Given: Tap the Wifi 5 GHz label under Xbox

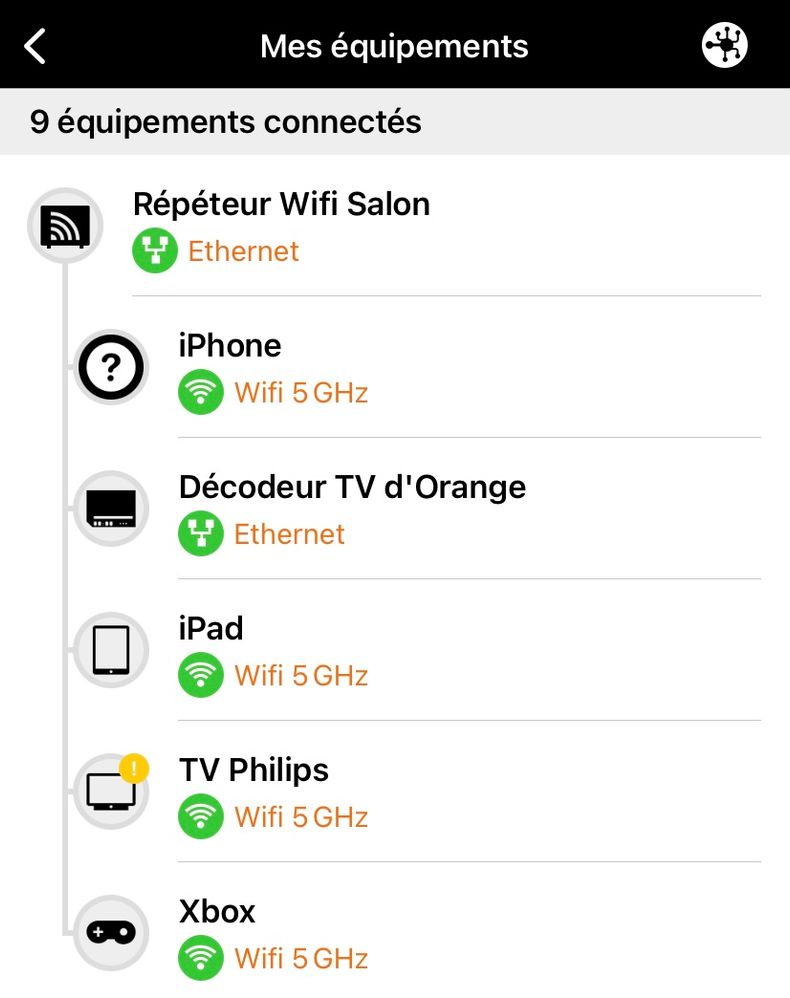Looking at the screenshot, I should (x=301, y=959).
